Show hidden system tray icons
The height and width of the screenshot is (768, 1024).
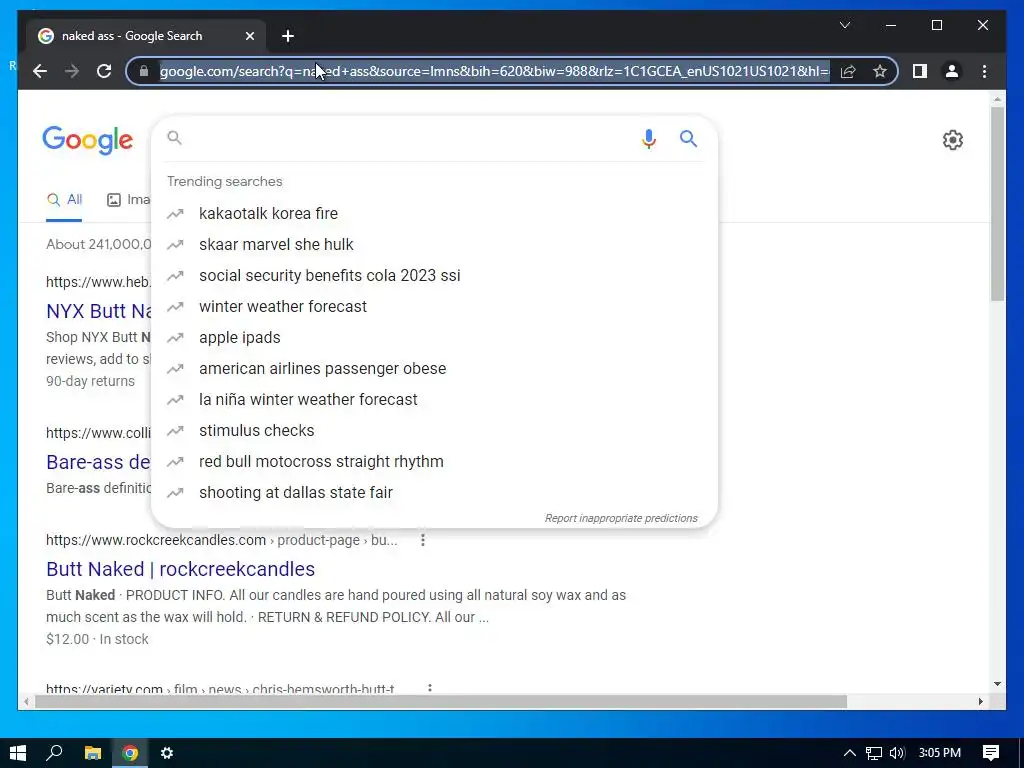(x=850, y=753)
